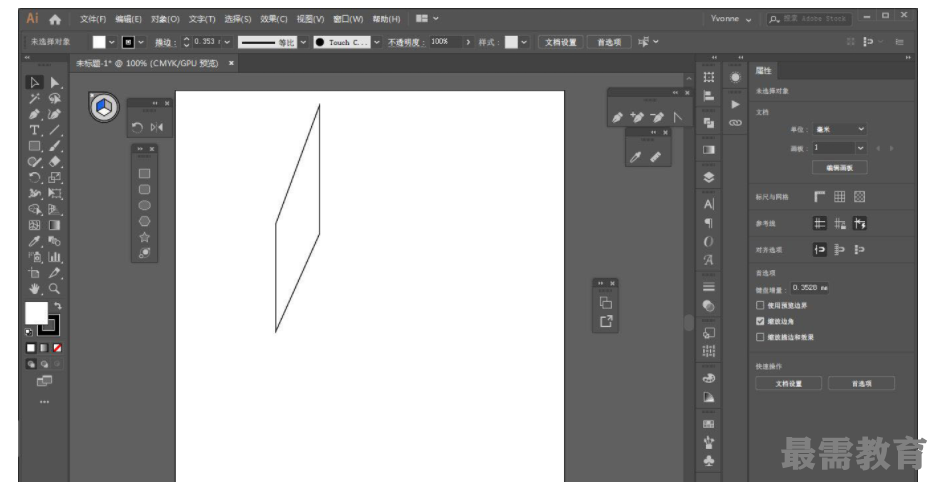Toggle transparency grid icon in 标尺与网格

pyautogui.click(x=860, y=197)
